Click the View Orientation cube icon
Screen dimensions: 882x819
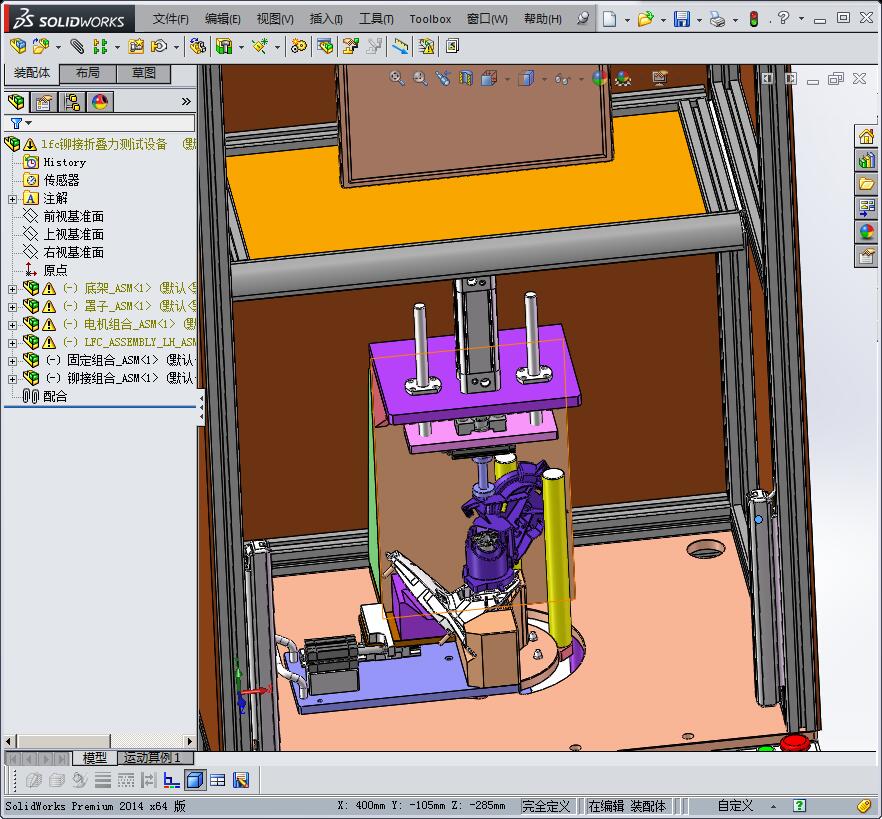(489, 78)
